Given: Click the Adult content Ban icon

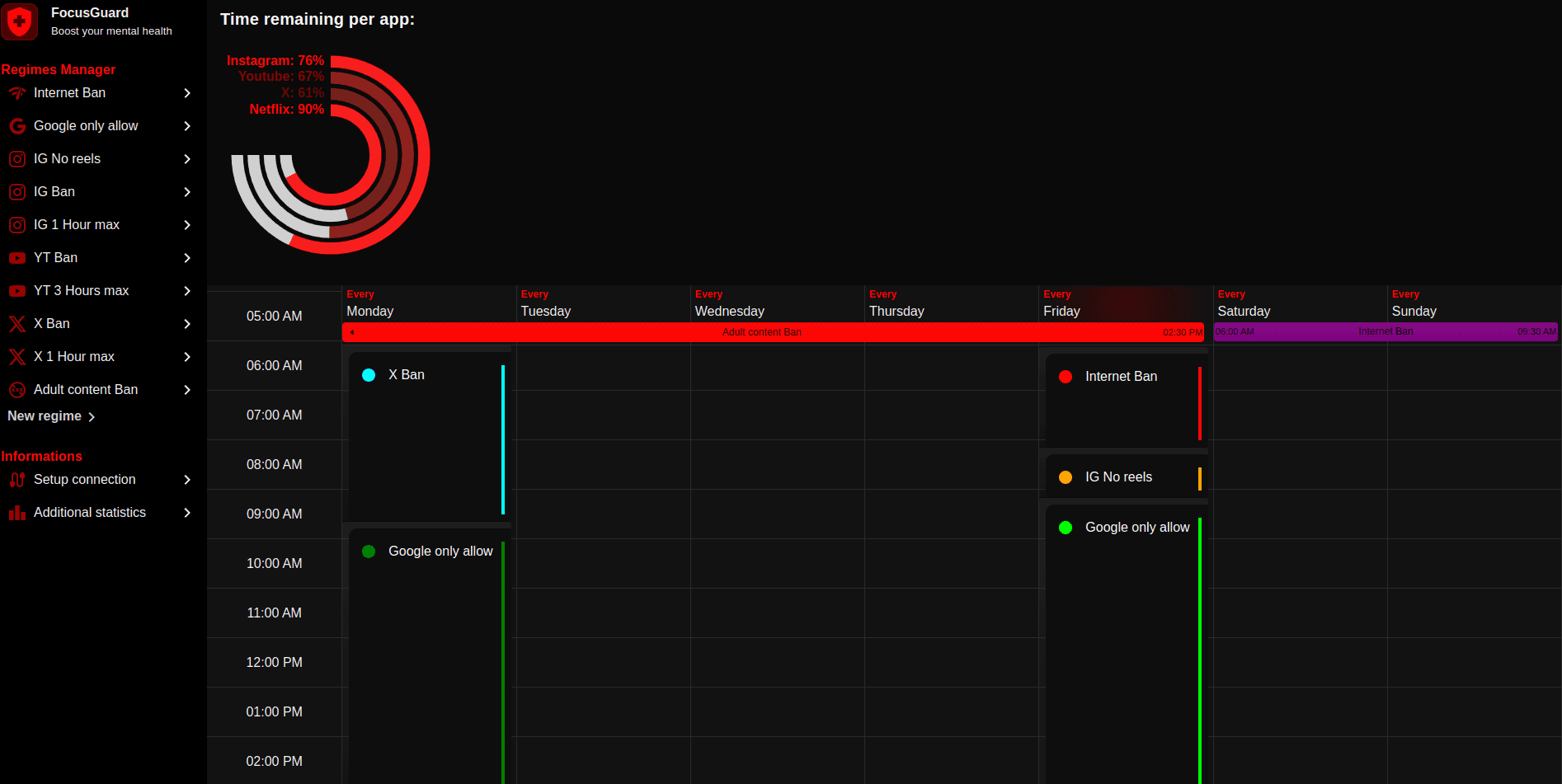Looking at the screenshot, I should pyautogui.click(x=17, y=390).
